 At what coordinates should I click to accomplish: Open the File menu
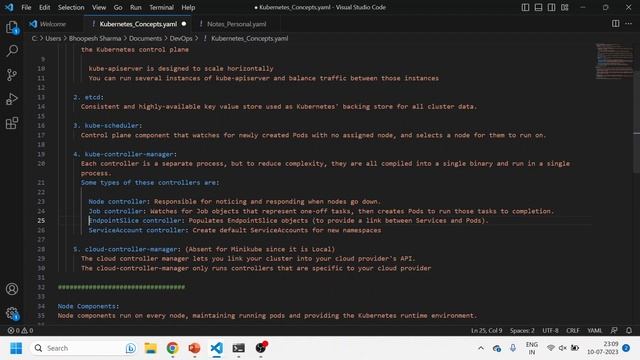click(x=26, y=7)
